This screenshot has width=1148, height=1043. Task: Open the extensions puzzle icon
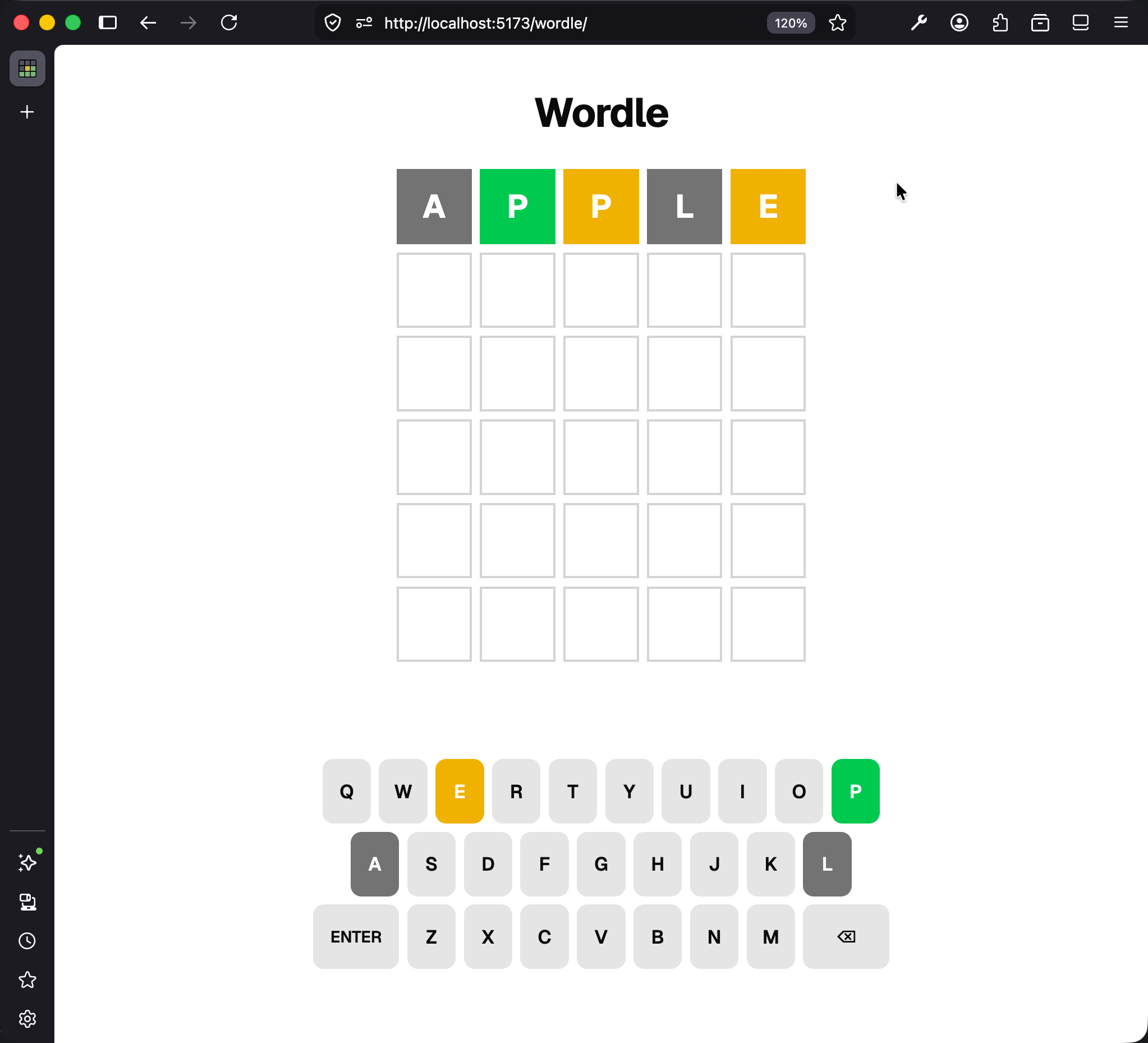point(1000,23)
